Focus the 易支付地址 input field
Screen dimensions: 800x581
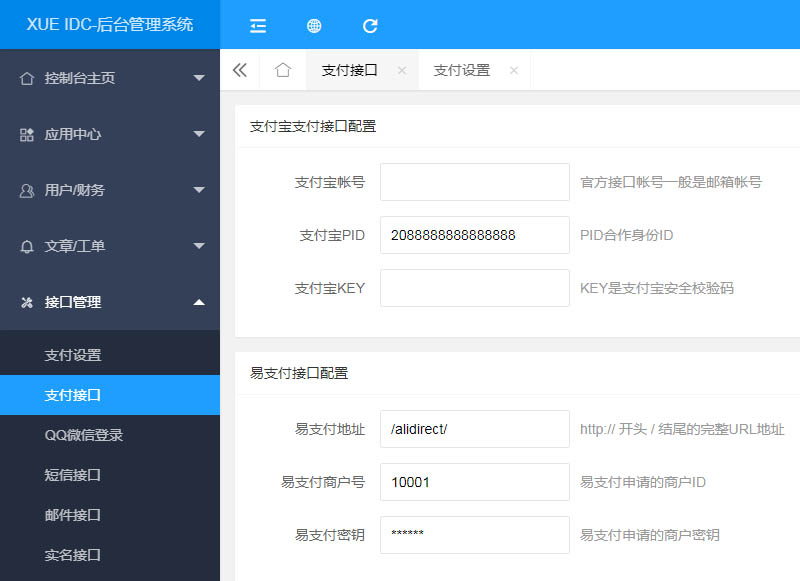(474, 429)
